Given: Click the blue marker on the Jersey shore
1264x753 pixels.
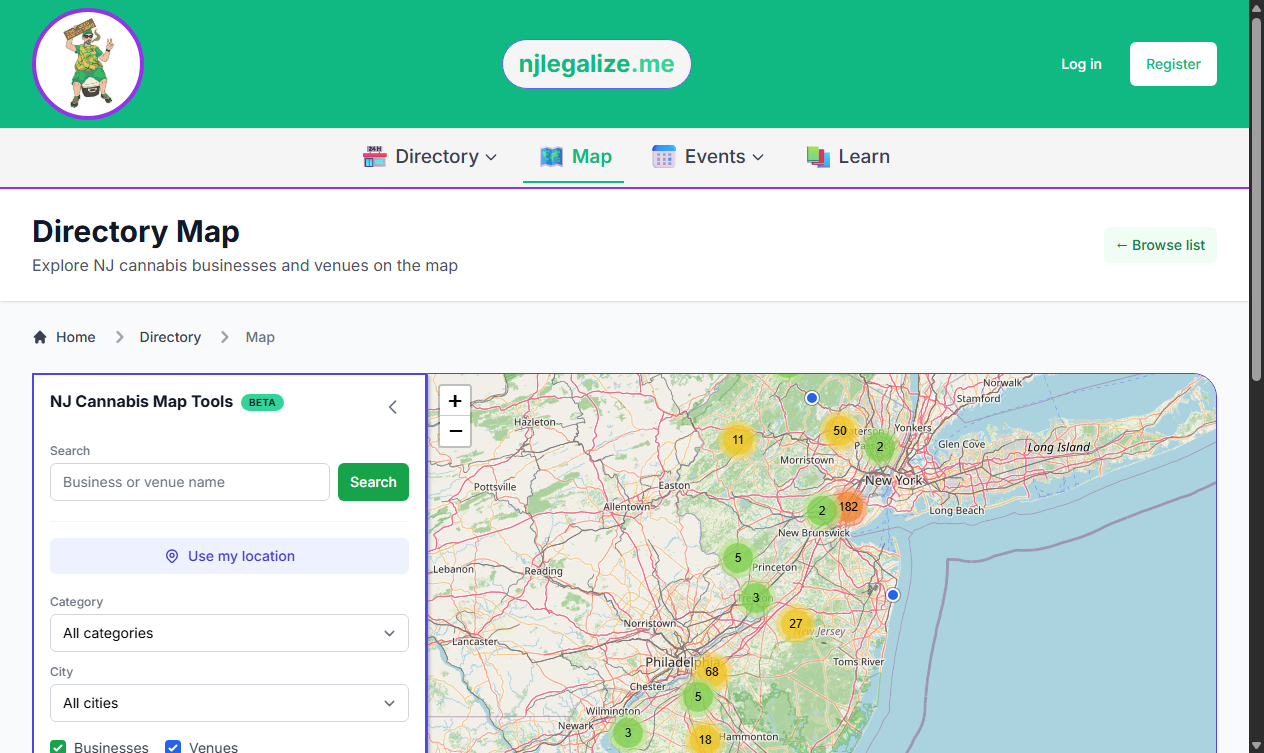Looking at the screenshot, I should (893, 595).
